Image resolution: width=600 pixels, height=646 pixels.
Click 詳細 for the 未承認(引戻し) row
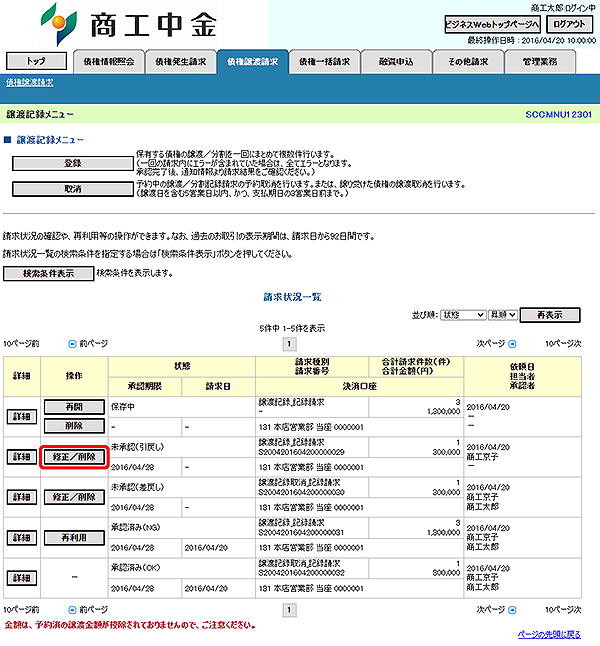coord(22,457)
